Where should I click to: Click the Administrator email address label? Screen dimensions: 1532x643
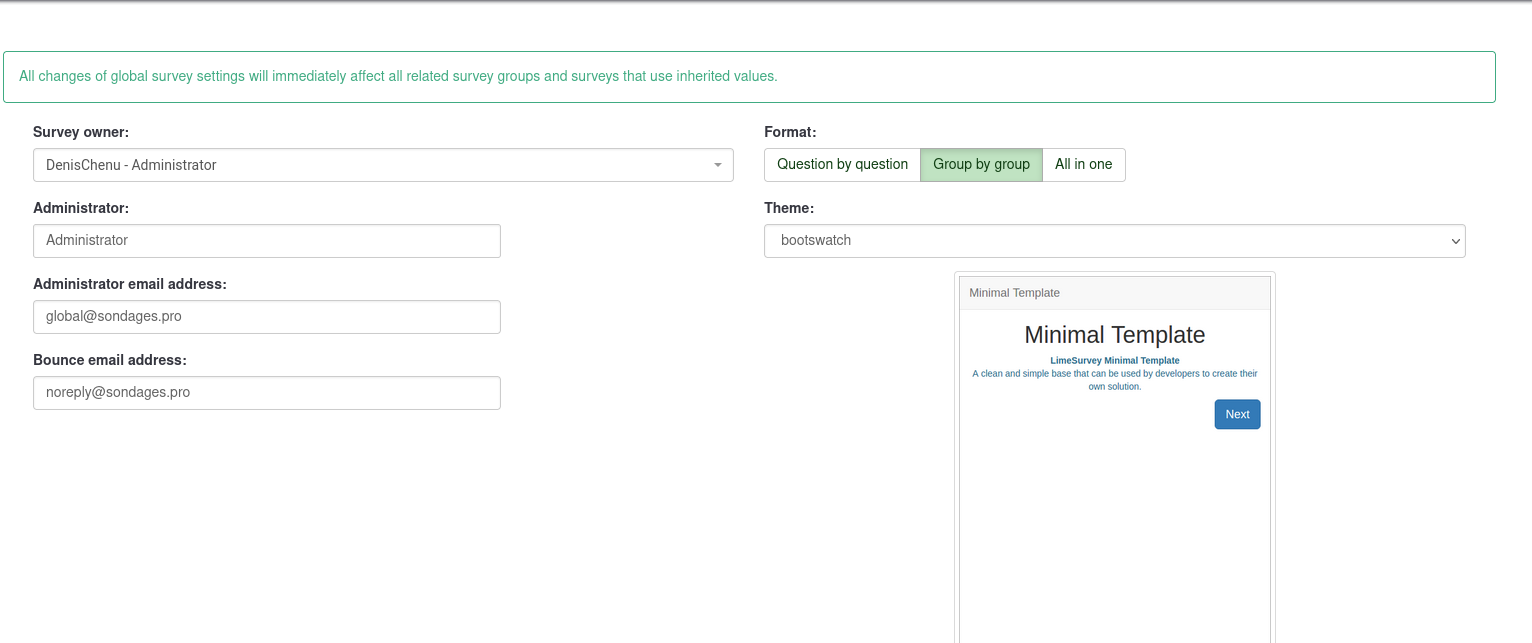(130, 284)
